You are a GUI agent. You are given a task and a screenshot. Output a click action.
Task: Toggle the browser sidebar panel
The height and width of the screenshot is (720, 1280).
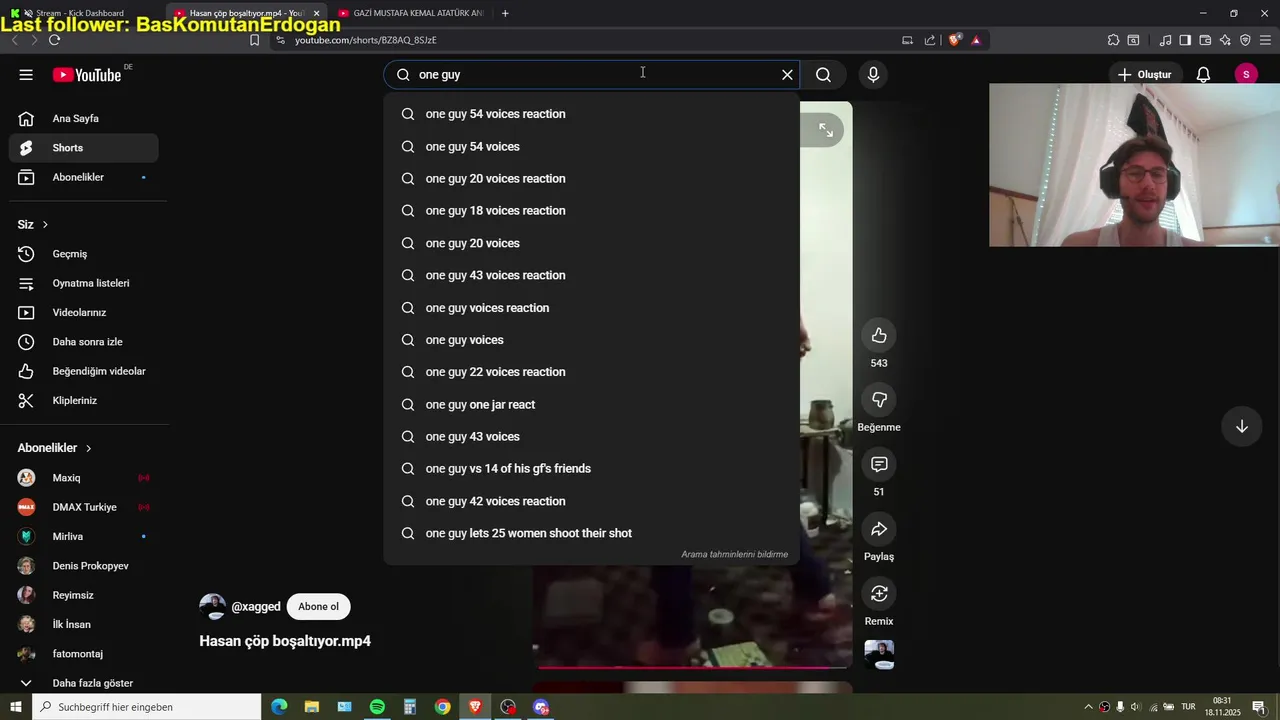click(x=1185, y=40)
